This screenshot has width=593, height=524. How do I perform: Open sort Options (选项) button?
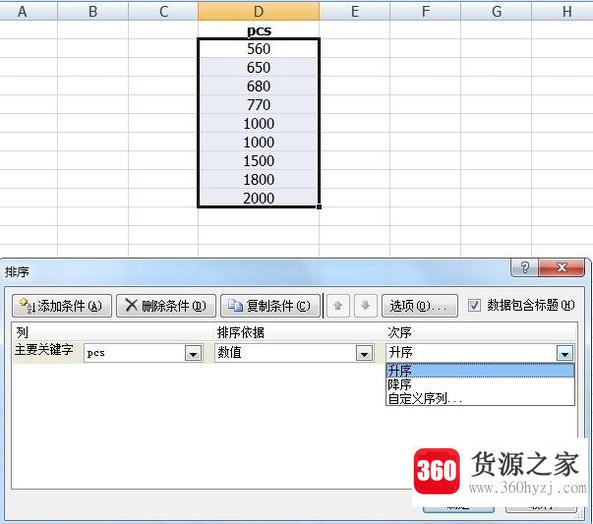419,305
